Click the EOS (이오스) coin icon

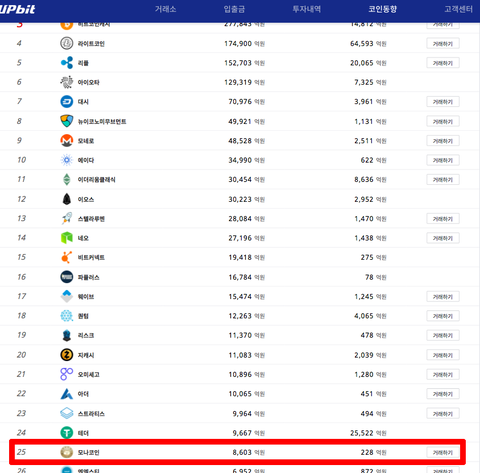(x=67, y=199)
